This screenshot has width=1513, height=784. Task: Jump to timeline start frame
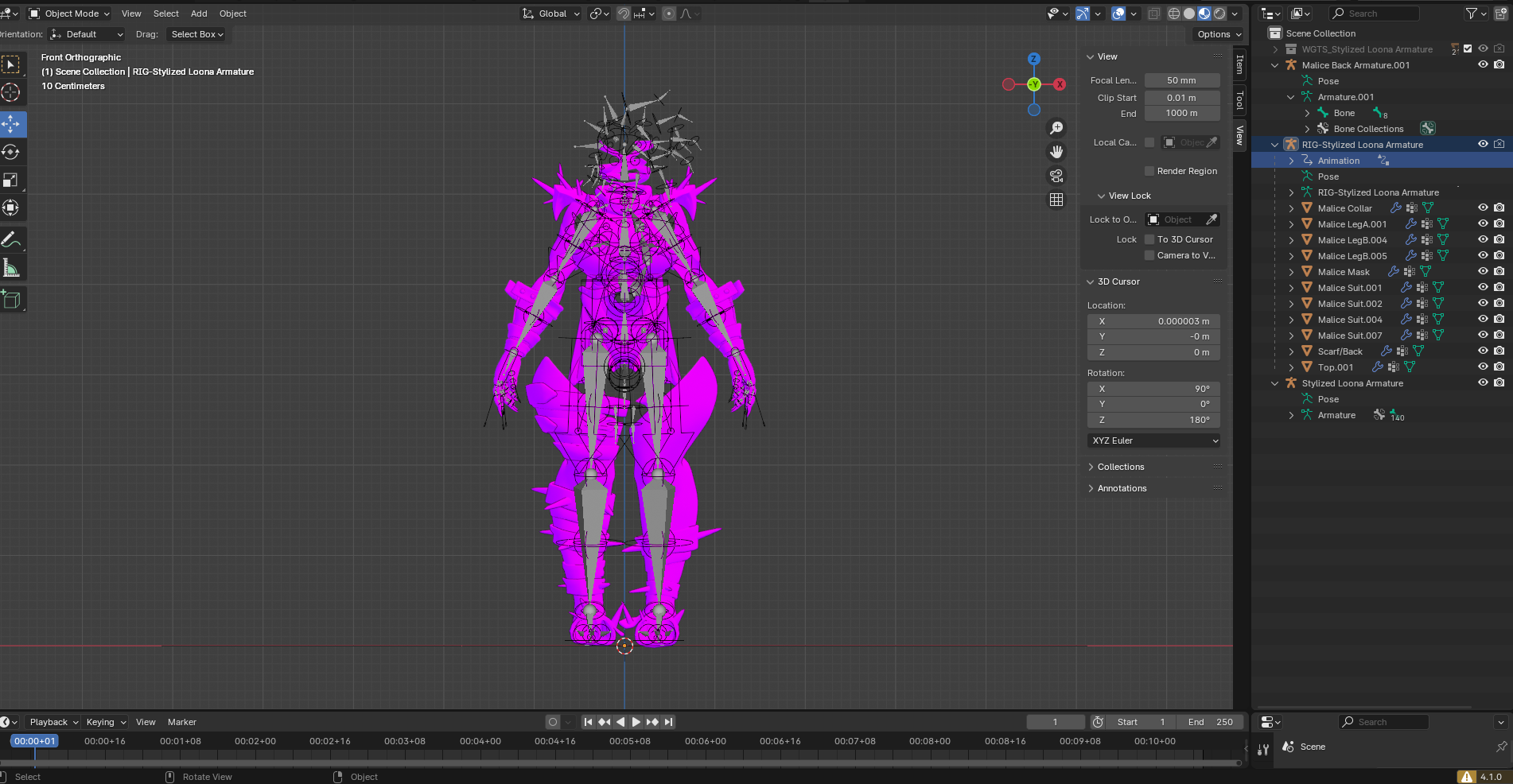(588, 722)
